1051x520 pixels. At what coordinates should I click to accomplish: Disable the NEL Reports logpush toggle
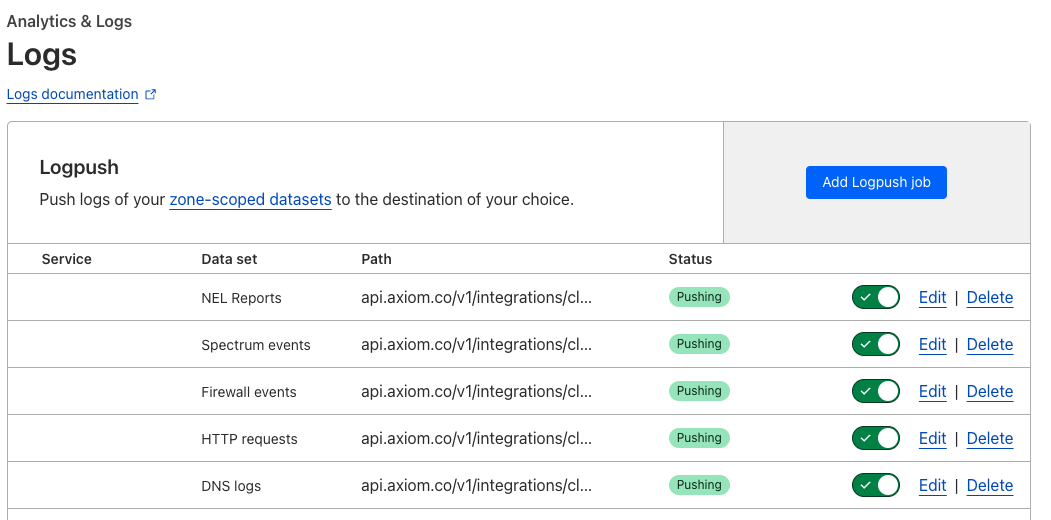876,297
